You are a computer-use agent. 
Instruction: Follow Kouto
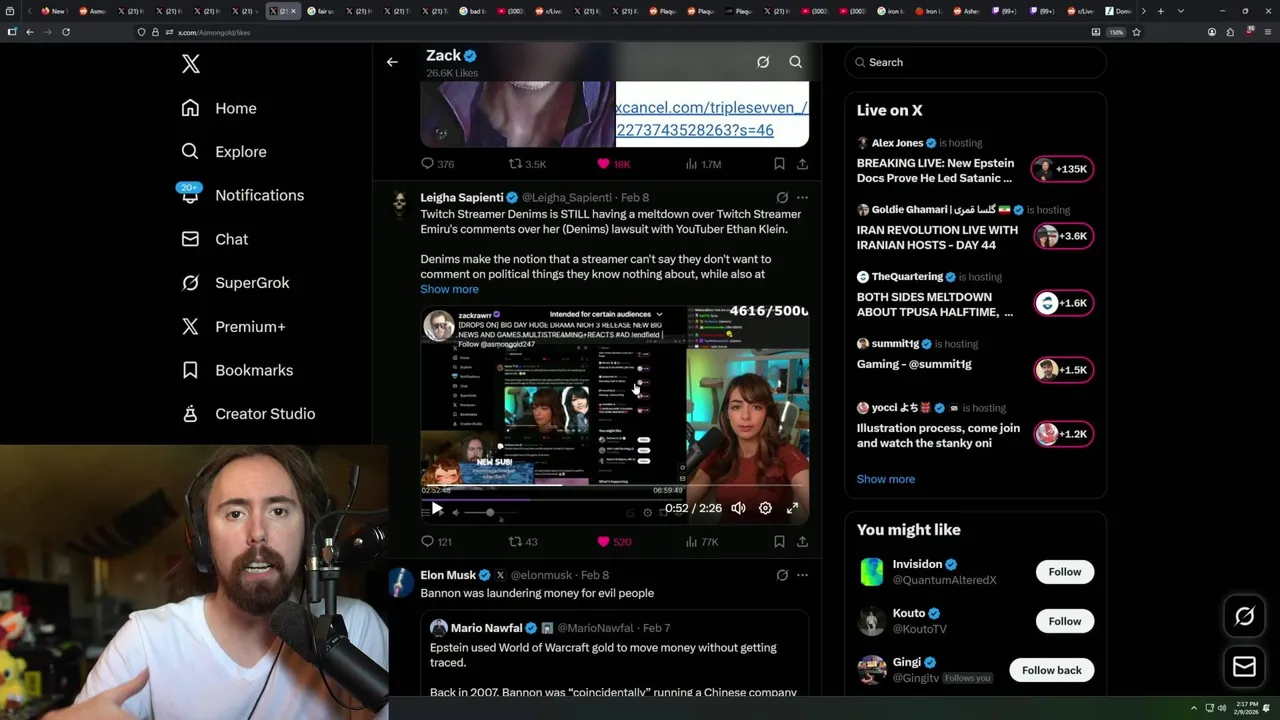click(x=1065, y=621)
